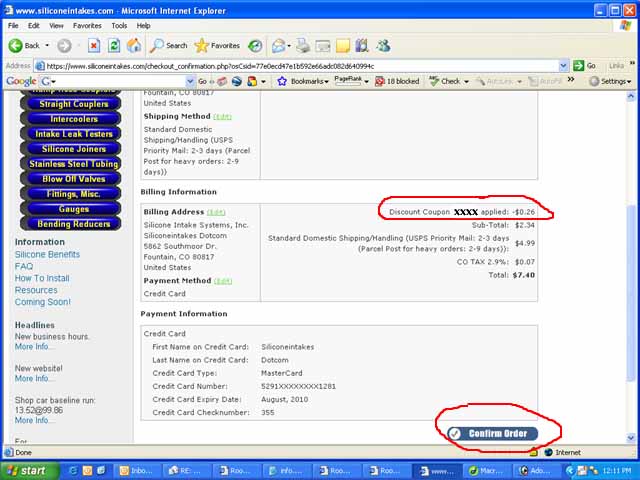Viewport: 640px width, 480px height.
Task: Click the Google toolbar Bookmarks star
Action: [x=282, y=81]
